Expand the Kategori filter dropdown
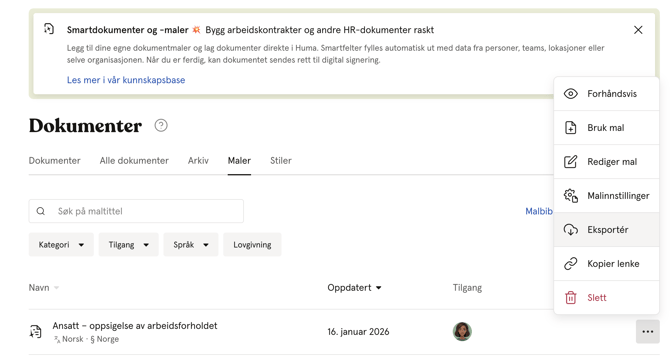670x362 pixels. [x=61, y=245]
